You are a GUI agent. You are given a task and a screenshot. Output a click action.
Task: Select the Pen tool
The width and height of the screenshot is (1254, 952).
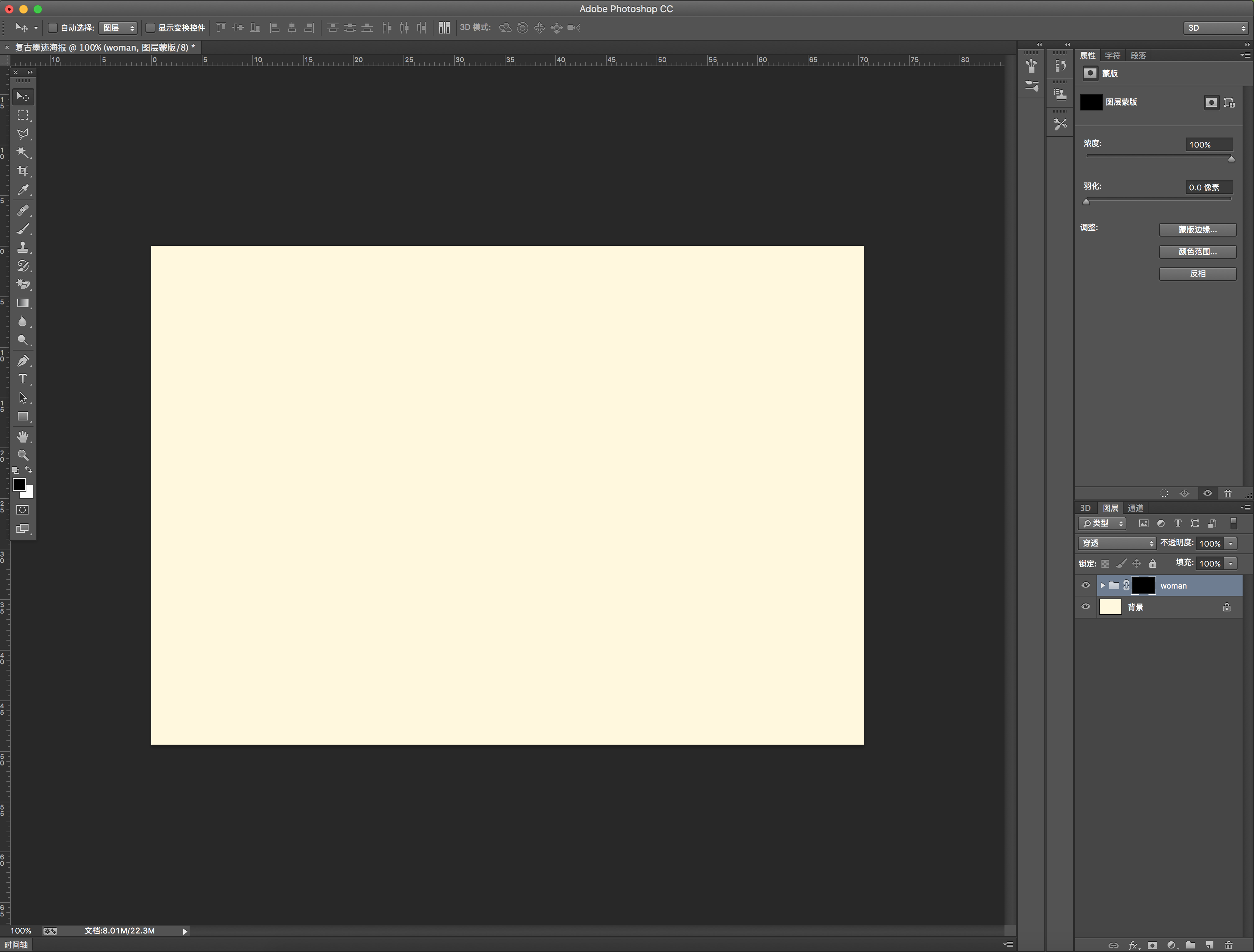23,361
